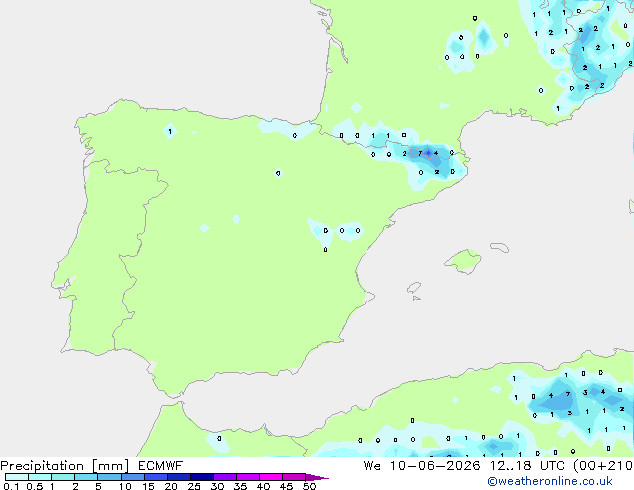Click the 'Precipitation' title word
Screen dimensions: 634x490
click(42, 466)
